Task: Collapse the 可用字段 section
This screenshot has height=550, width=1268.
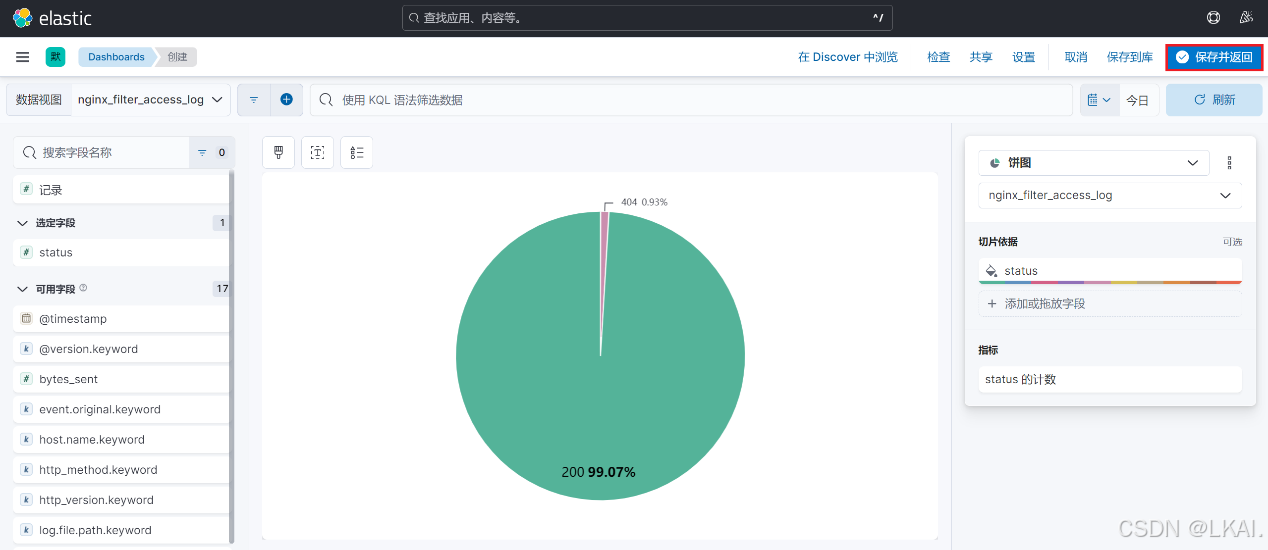Action: (x=23, y=289)
